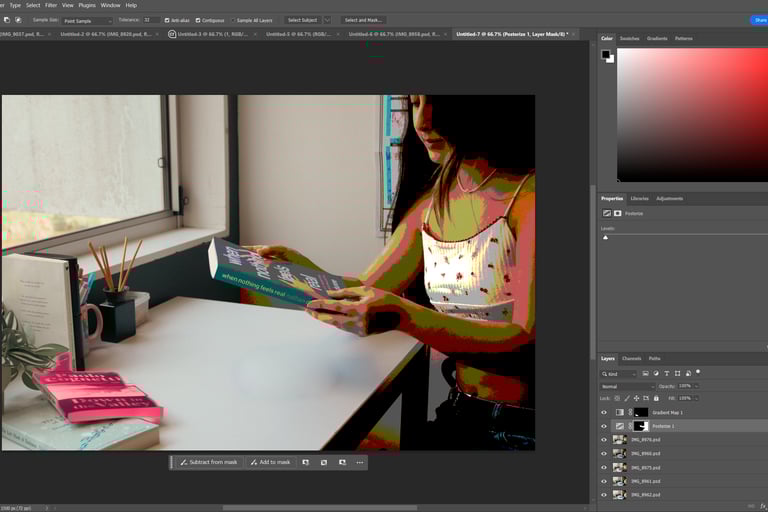
Task: Click the Select Subject button
Action: tap(302, 20)
